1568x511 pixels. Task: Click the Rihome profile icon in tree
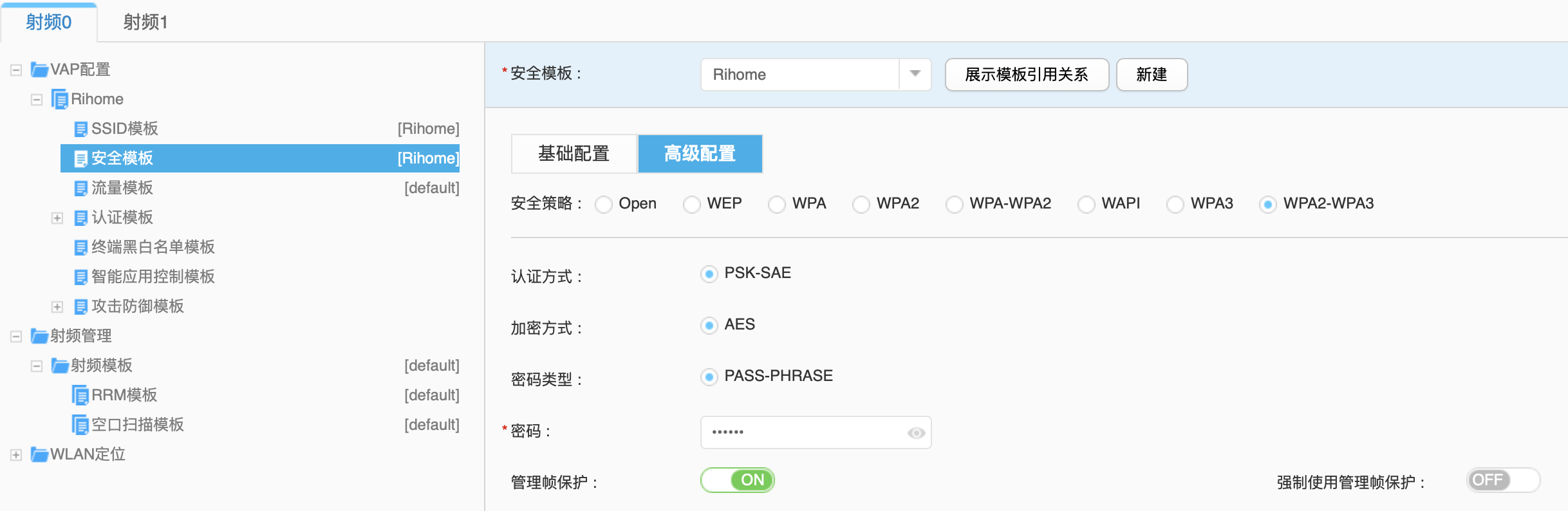(x=60, y=99)
